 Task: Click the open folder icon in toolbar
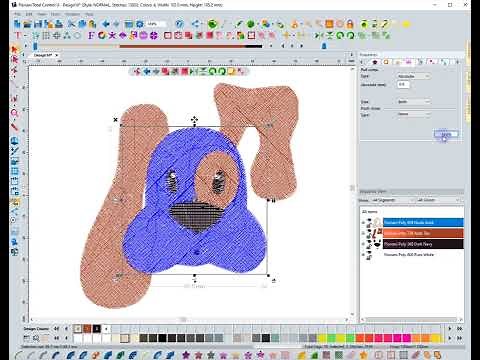click(27, 24)
